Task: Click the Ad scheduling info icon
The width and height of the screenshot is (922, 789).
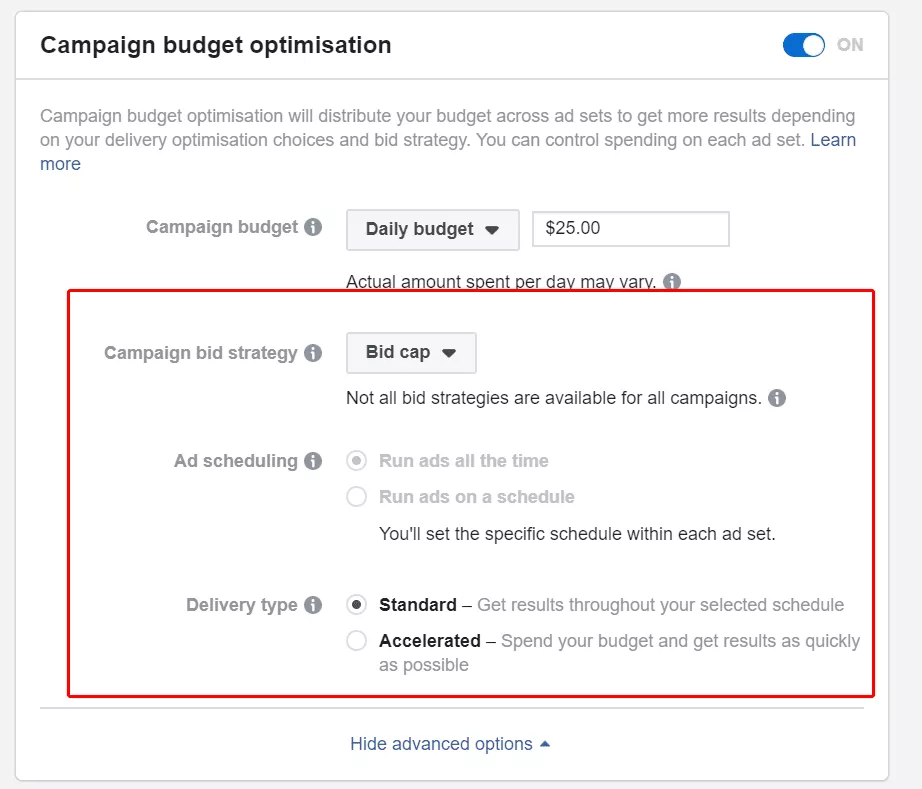Action: click(x=313, y=461)
